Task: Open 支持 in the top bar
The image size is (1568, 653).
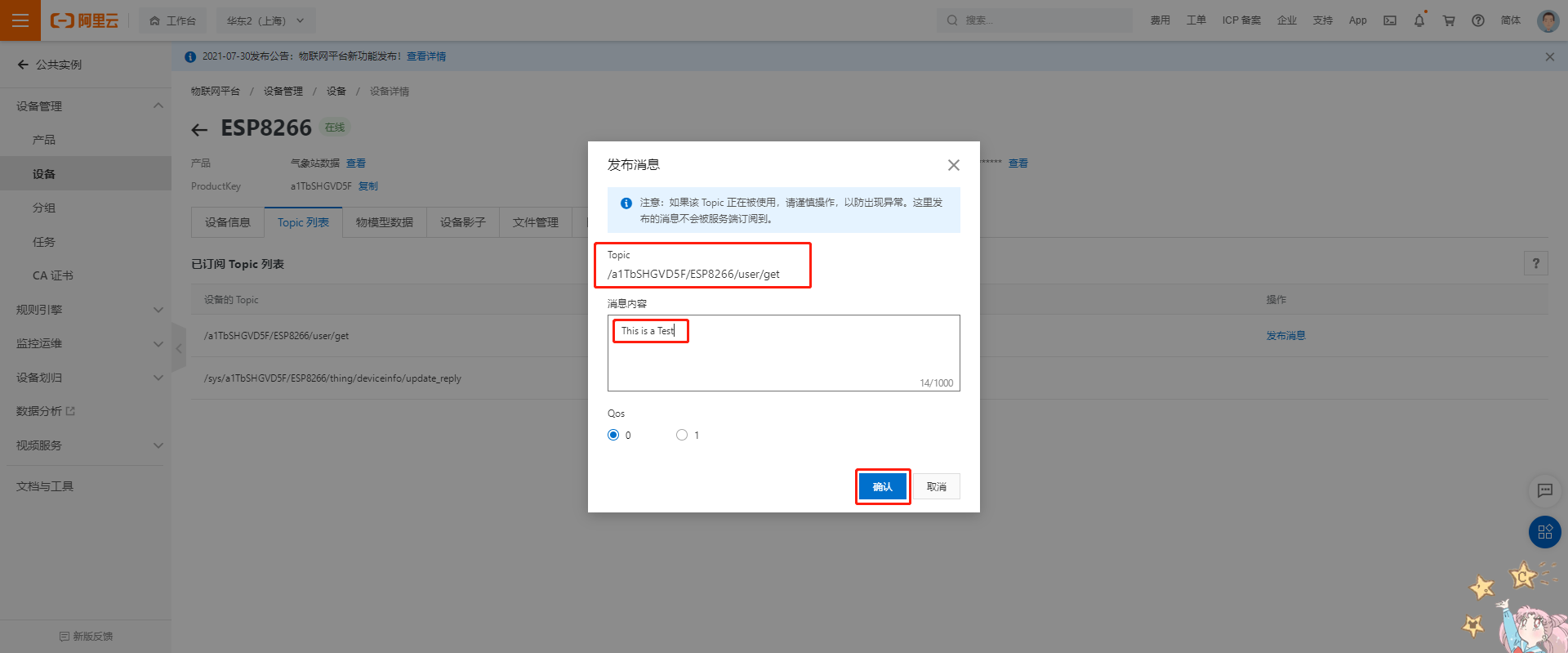Action: click(x=1323, y=20)
